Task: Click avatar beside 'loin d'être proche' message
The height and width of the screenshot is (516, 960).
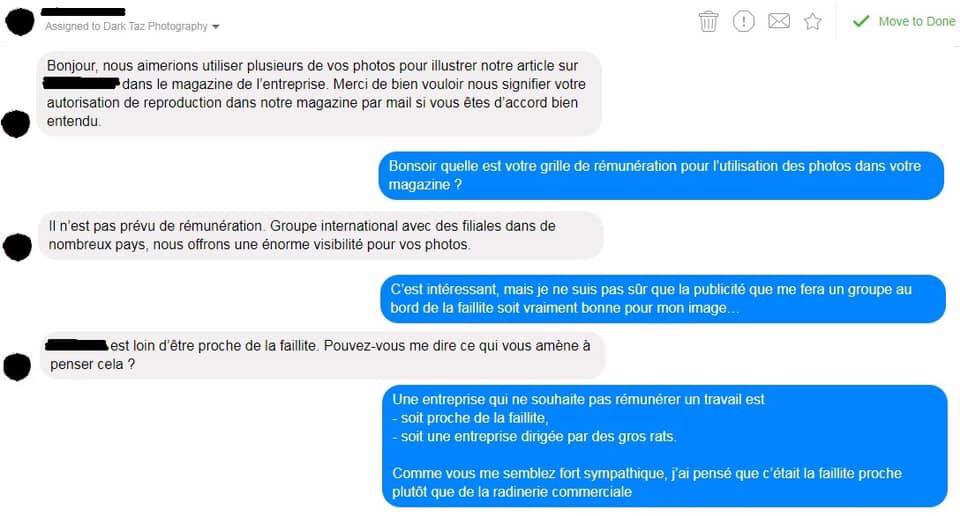Action: click(17, 367)
